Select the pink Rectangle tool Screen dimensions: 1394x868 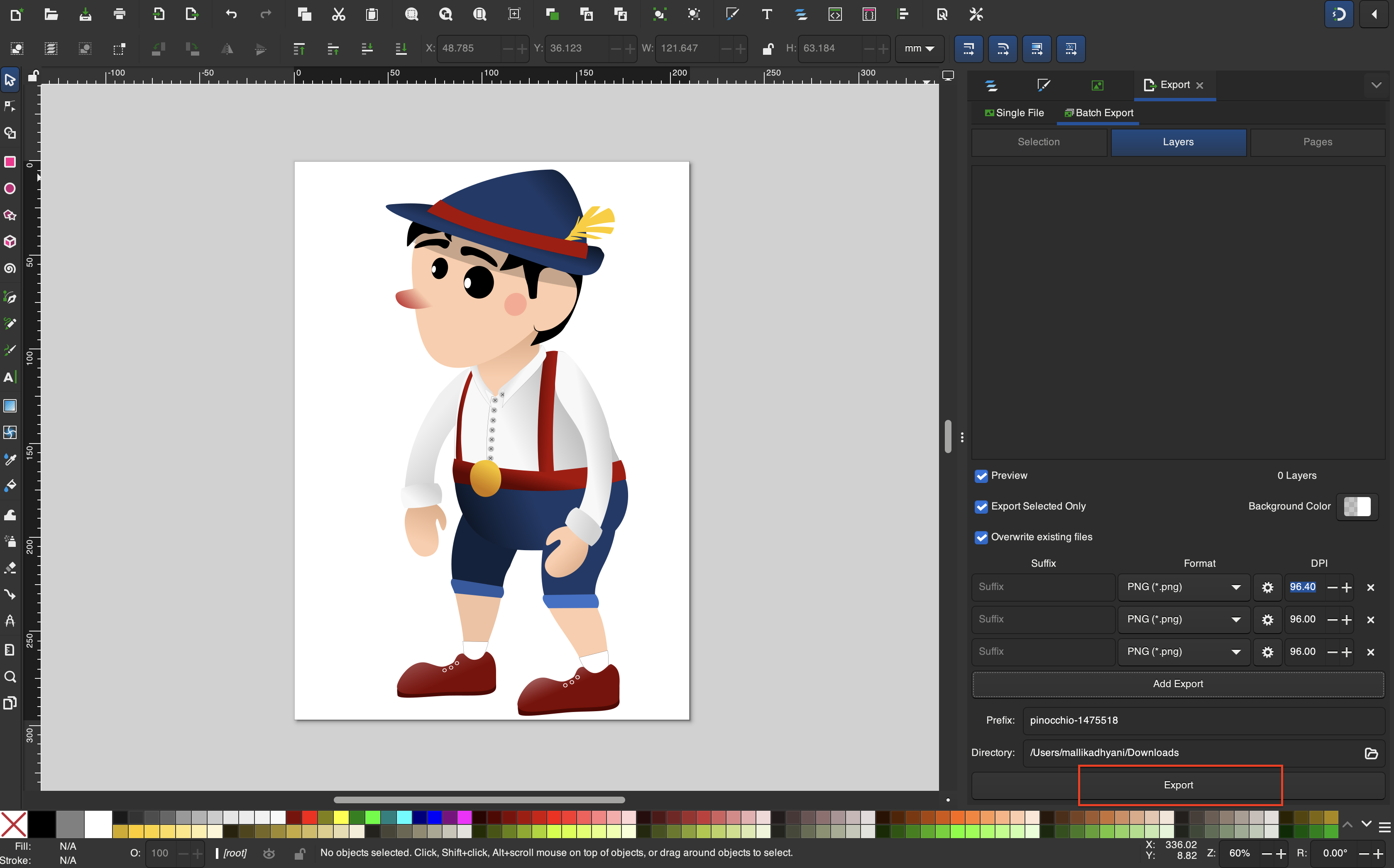[x=10, y=161]
